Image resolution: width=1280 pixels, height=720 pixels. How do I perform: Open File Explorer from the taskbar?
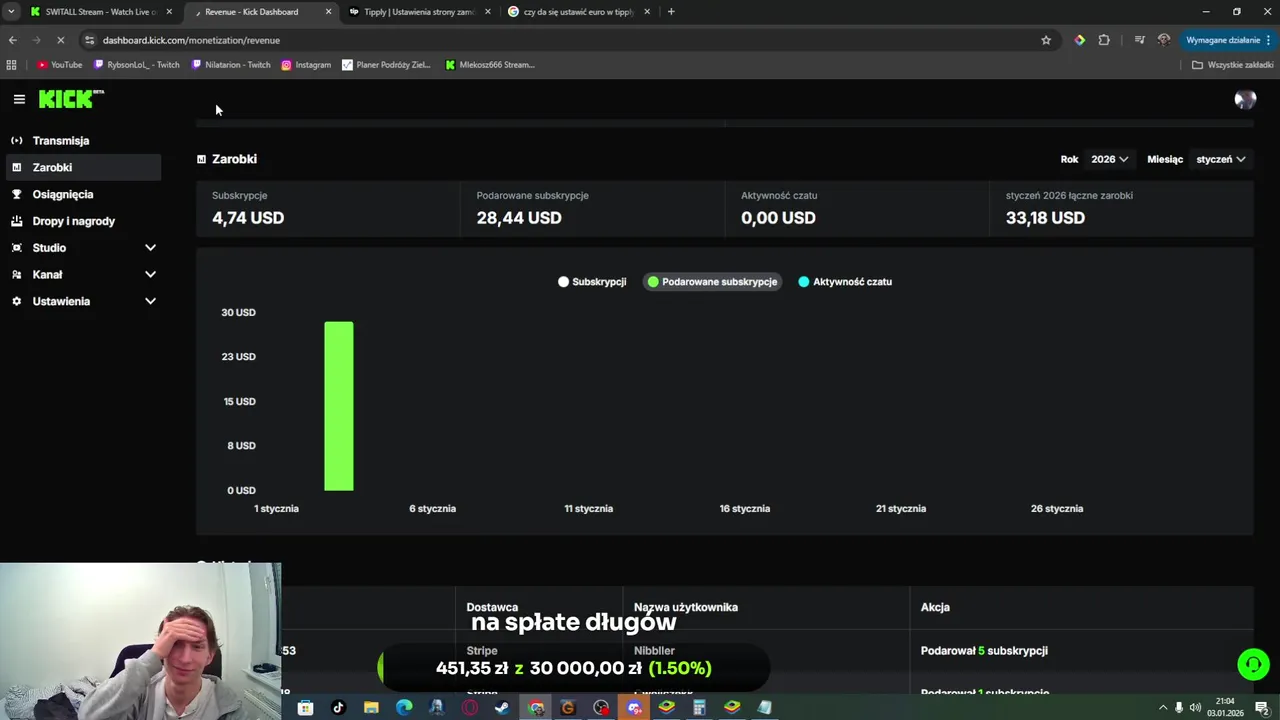(371, 708)
